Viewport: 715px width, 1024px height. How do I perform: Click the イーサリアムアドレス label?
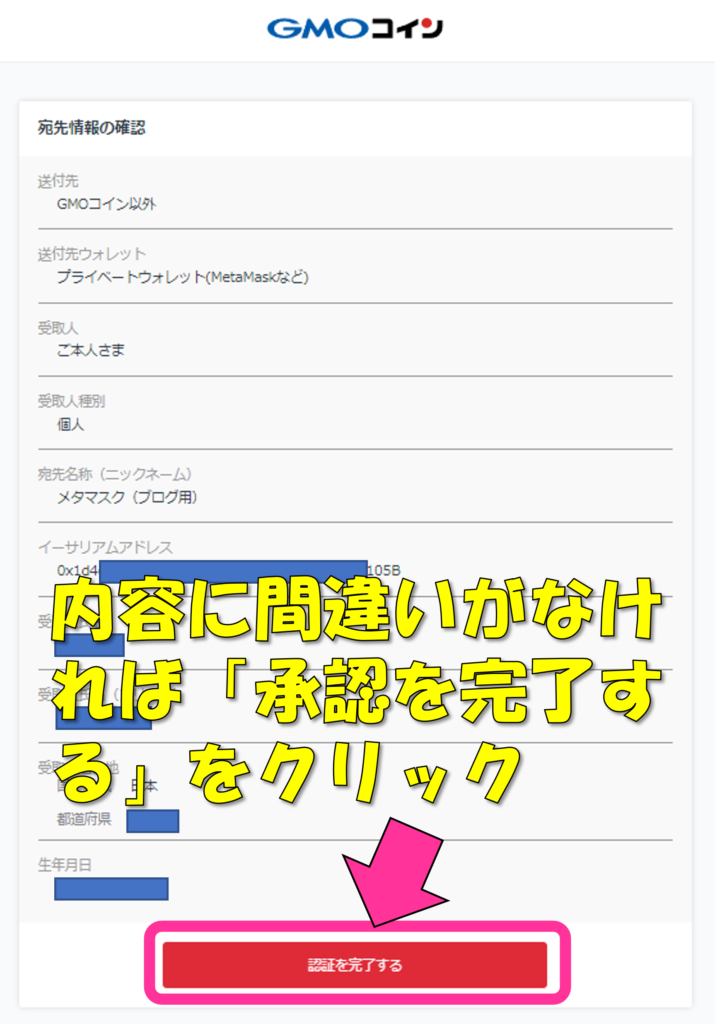coord(105,547)
